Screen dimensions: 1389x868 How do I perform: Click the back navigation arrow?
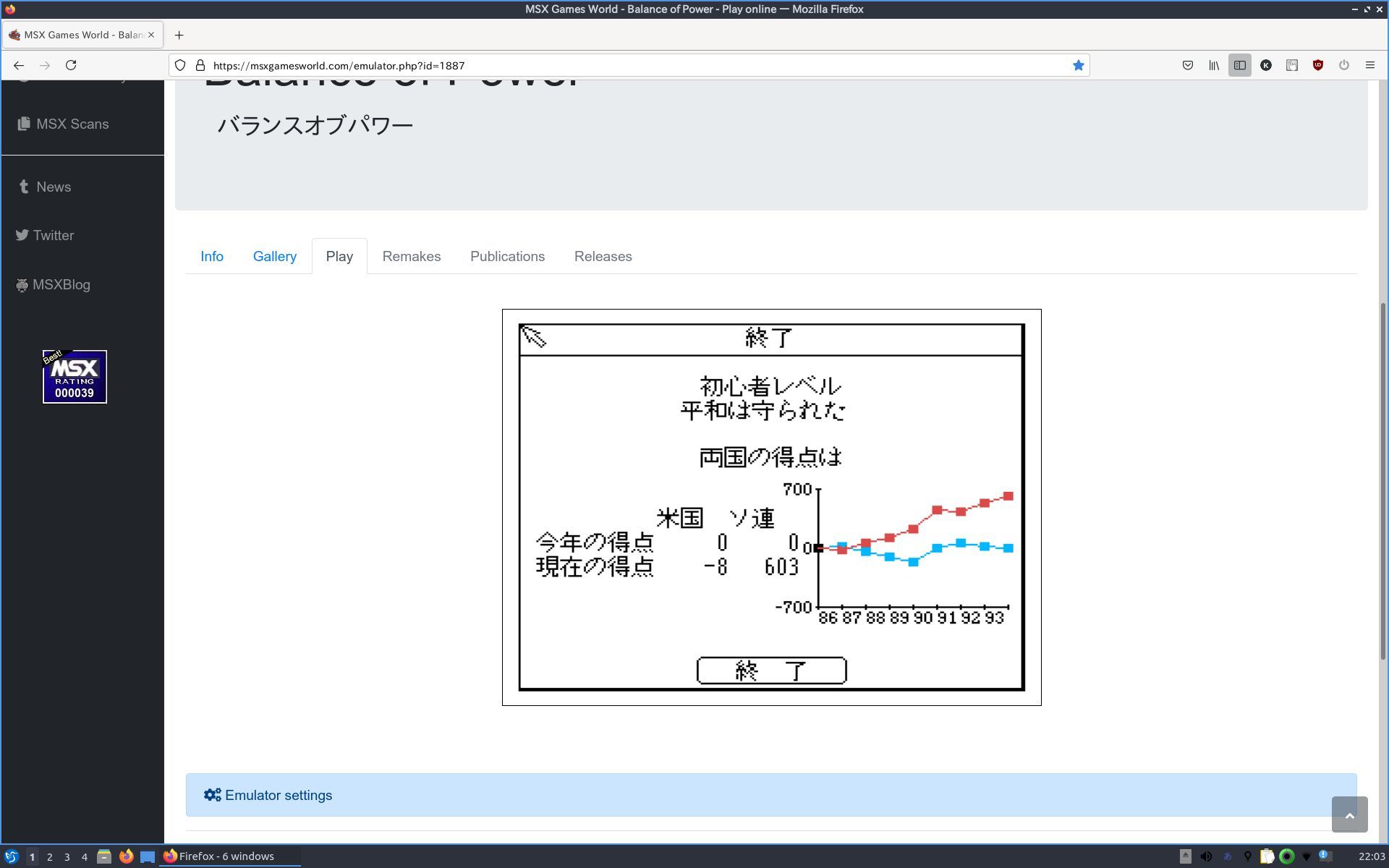pyautogui.click(x=19, y=65)
